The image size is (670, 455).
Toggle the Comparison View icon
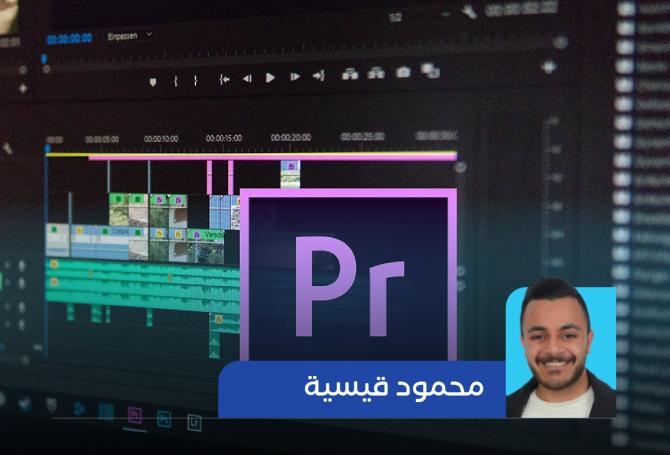[x=430, y=70]
